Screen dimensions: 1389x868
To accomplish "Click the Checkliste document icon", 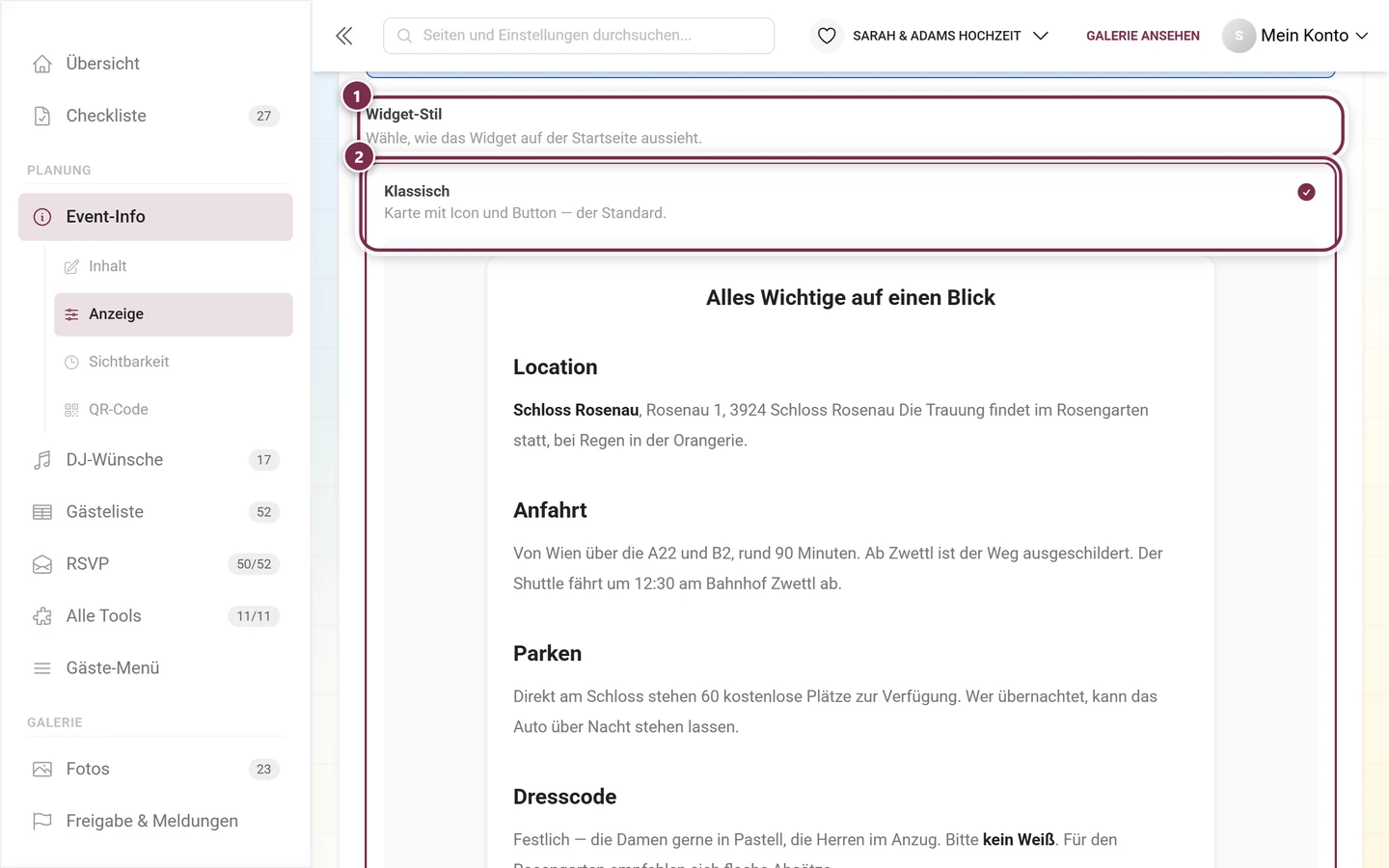I will tap(42, 116).
